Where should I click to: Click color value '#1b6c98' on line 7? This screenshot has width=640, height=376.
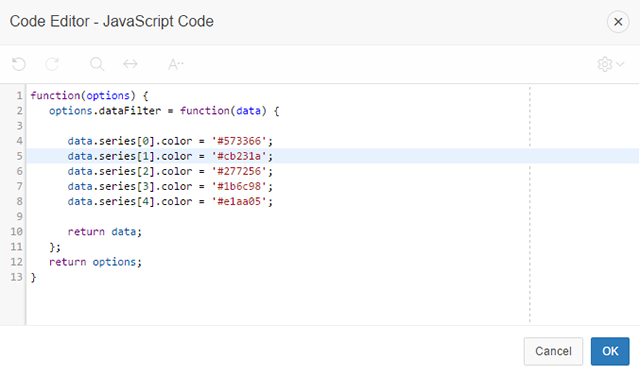239,187
